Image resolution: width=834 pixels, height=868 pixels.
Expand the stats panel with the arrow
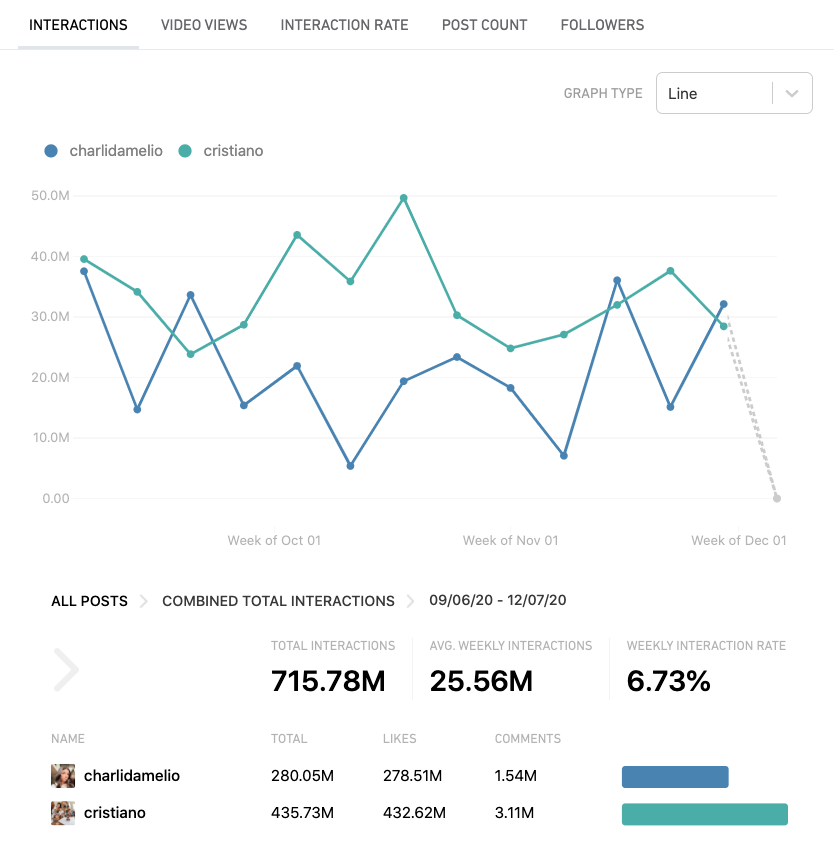(66, 669)
